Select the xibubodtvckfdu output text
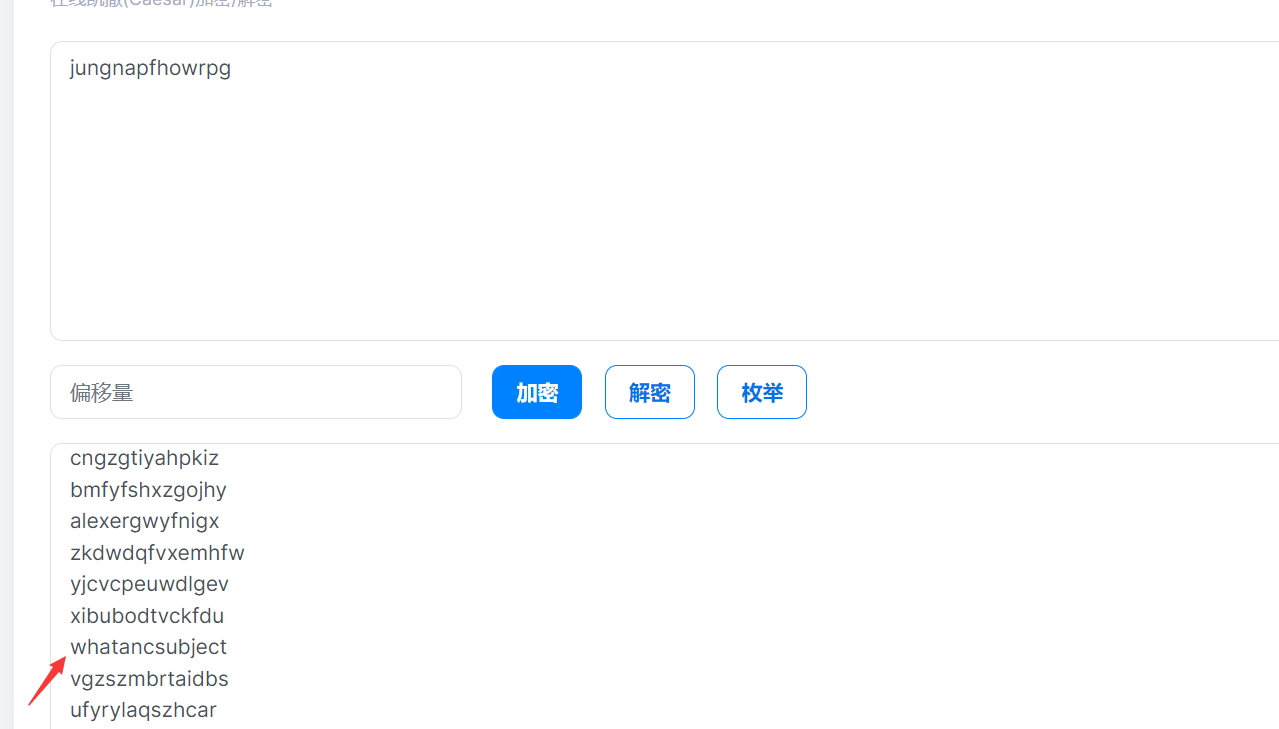This screenshot has height=729, width=1279. coord(147,616)
